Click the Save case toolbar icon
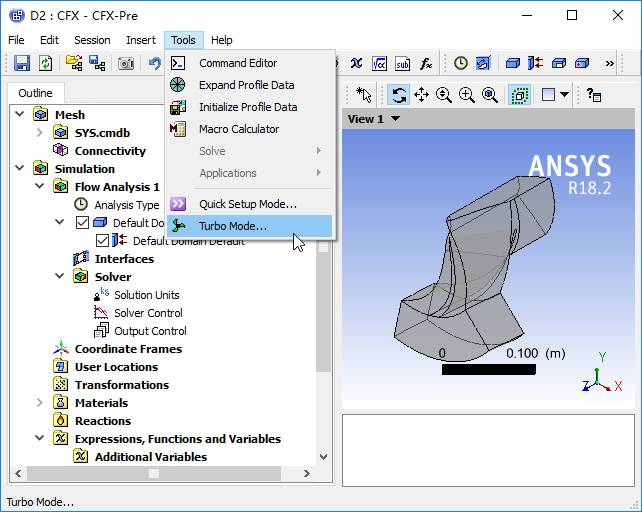642x512 pixels. (21, 63)
